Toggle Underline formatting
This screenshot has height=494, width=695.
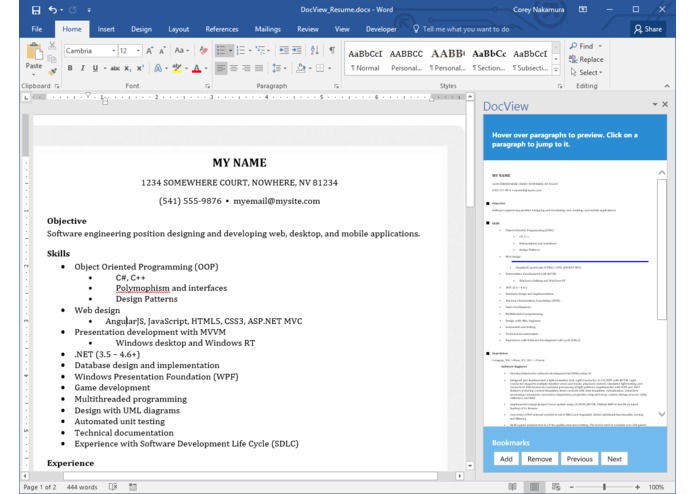pos(95,68)
